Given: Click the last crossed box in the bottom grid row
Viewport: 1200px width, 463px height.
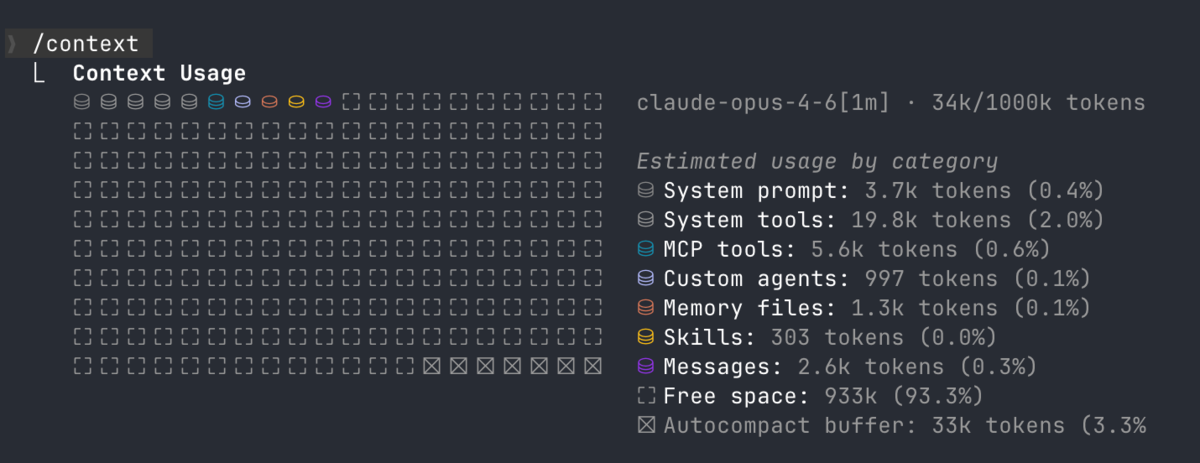Looking at the screenshot, I should point(593,367).
